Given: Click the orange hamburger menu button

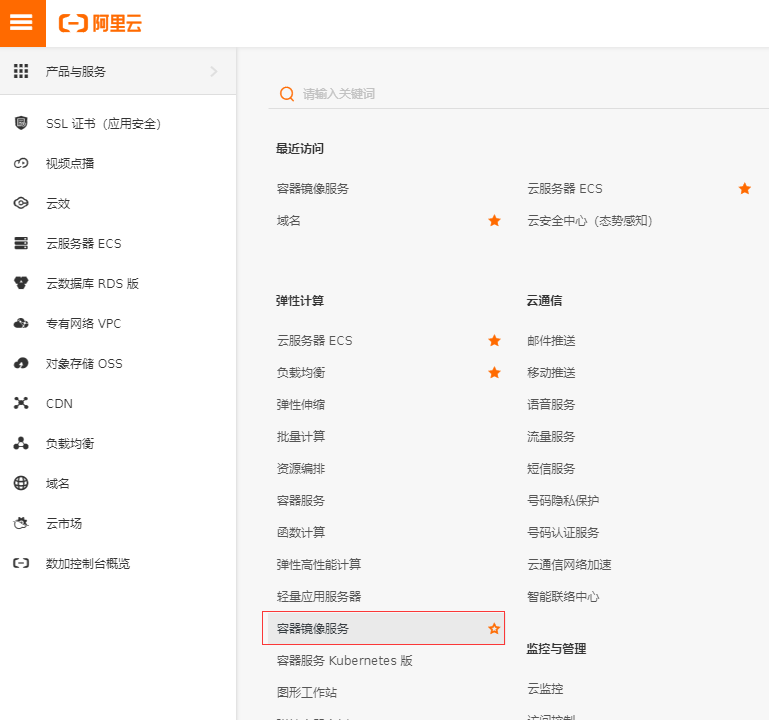Looking at the screenshot, I should (x=23, y=23).
